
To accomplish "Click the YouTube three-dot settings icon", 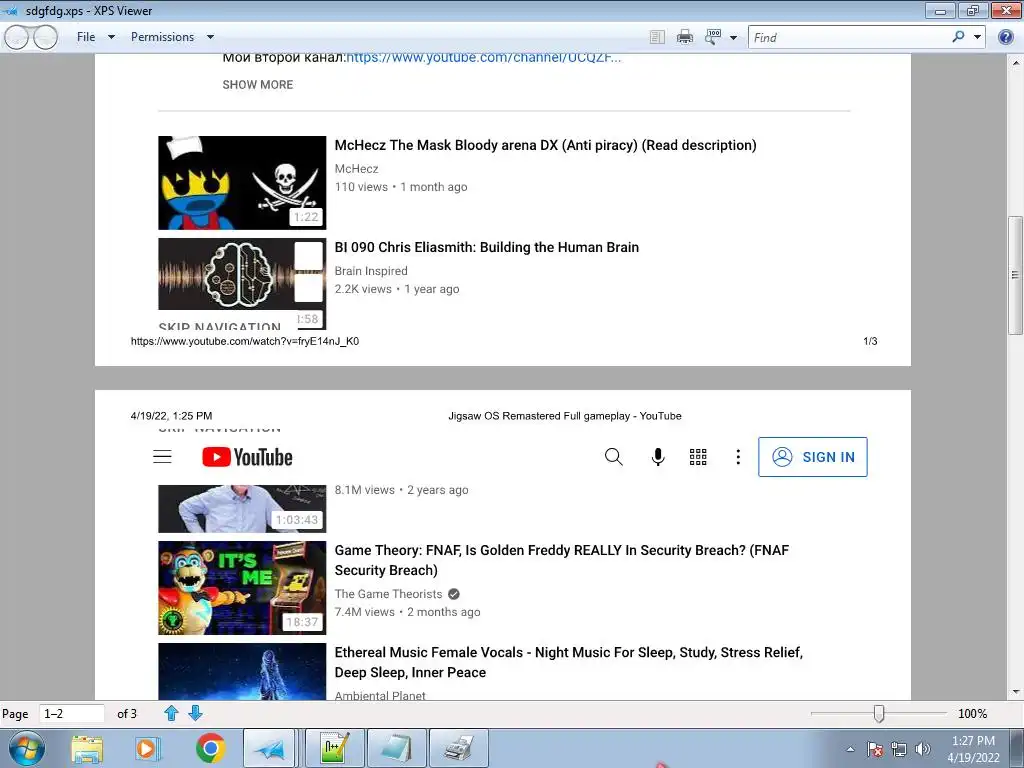I will click(738, 456).
